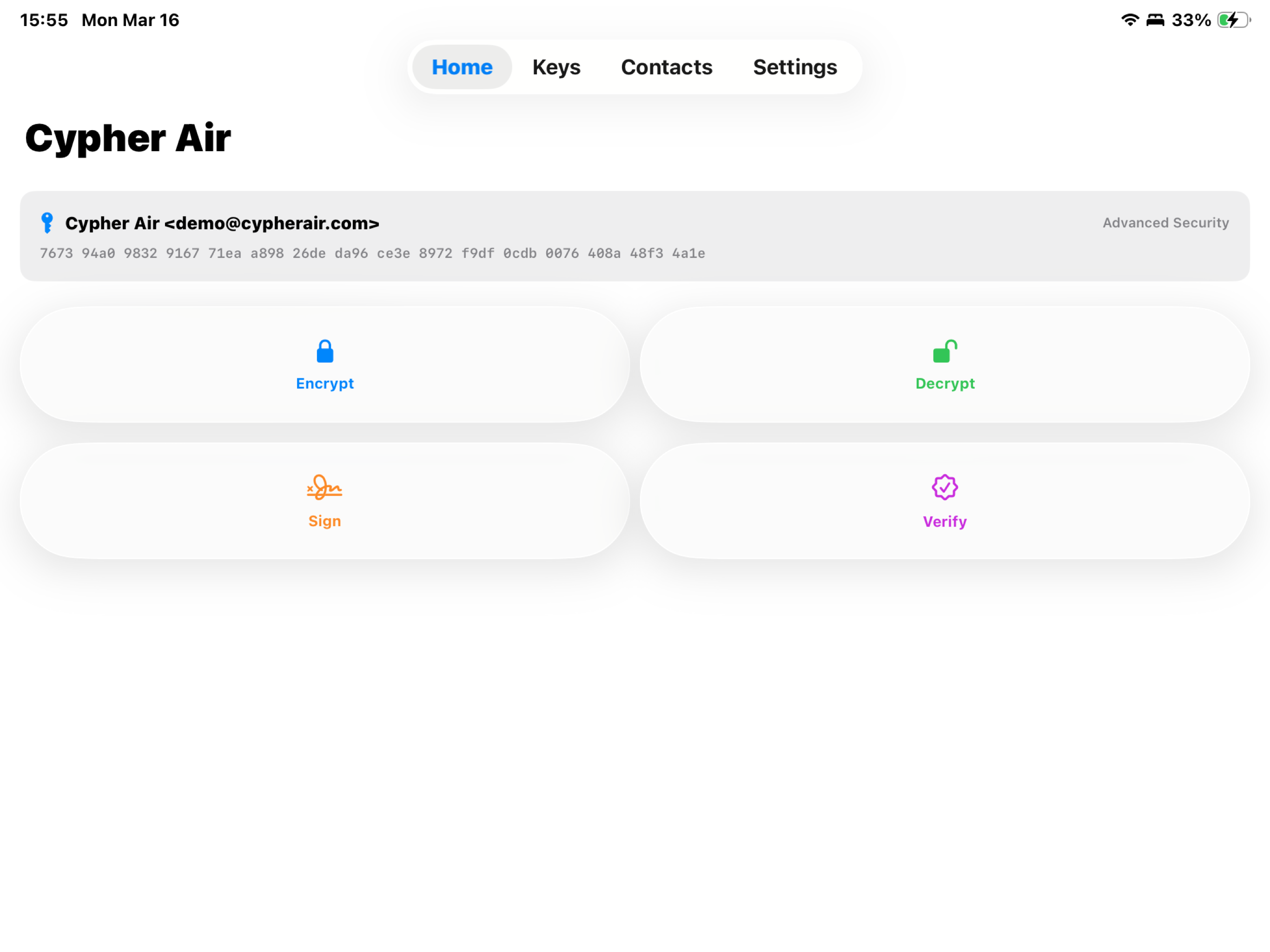Tap the 15:55 clock in status bar
The width and height of the screenshot is (1270, 952).
(44, 20)
